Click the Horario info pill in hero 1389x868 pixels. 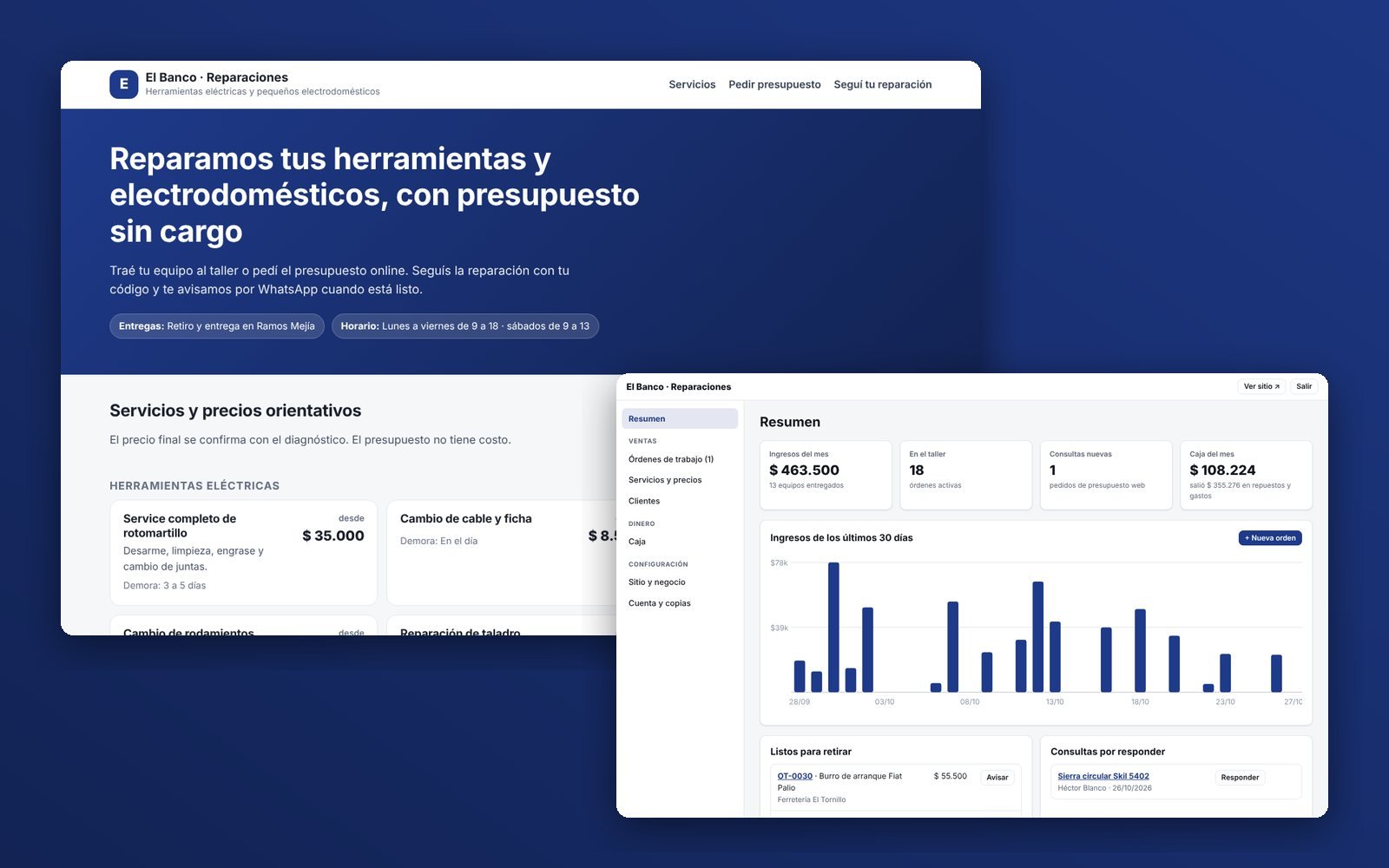(465, 326)
